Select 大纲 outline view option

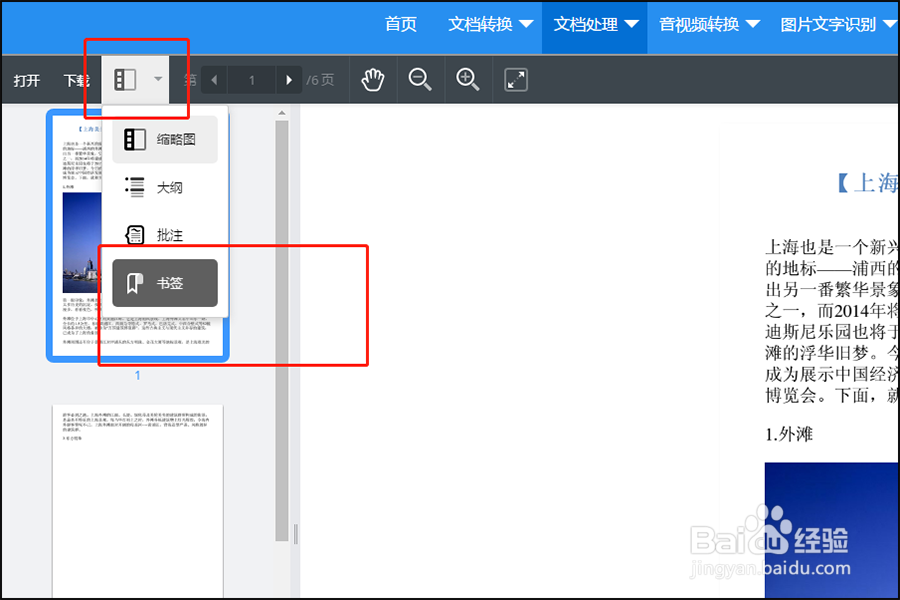point(165,188)
